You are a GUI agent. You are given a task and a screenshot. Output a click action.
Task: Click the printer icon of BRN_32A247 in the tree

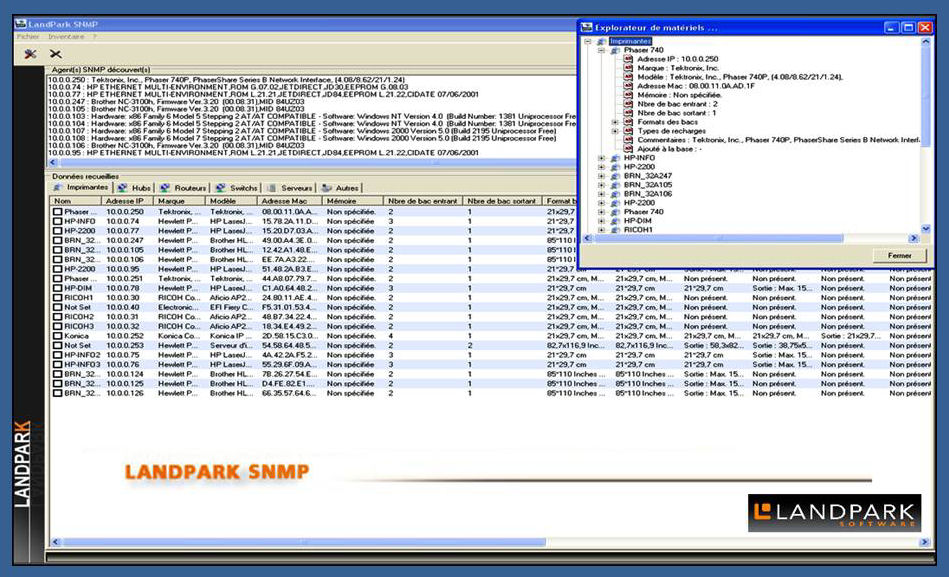click(615, 176)
